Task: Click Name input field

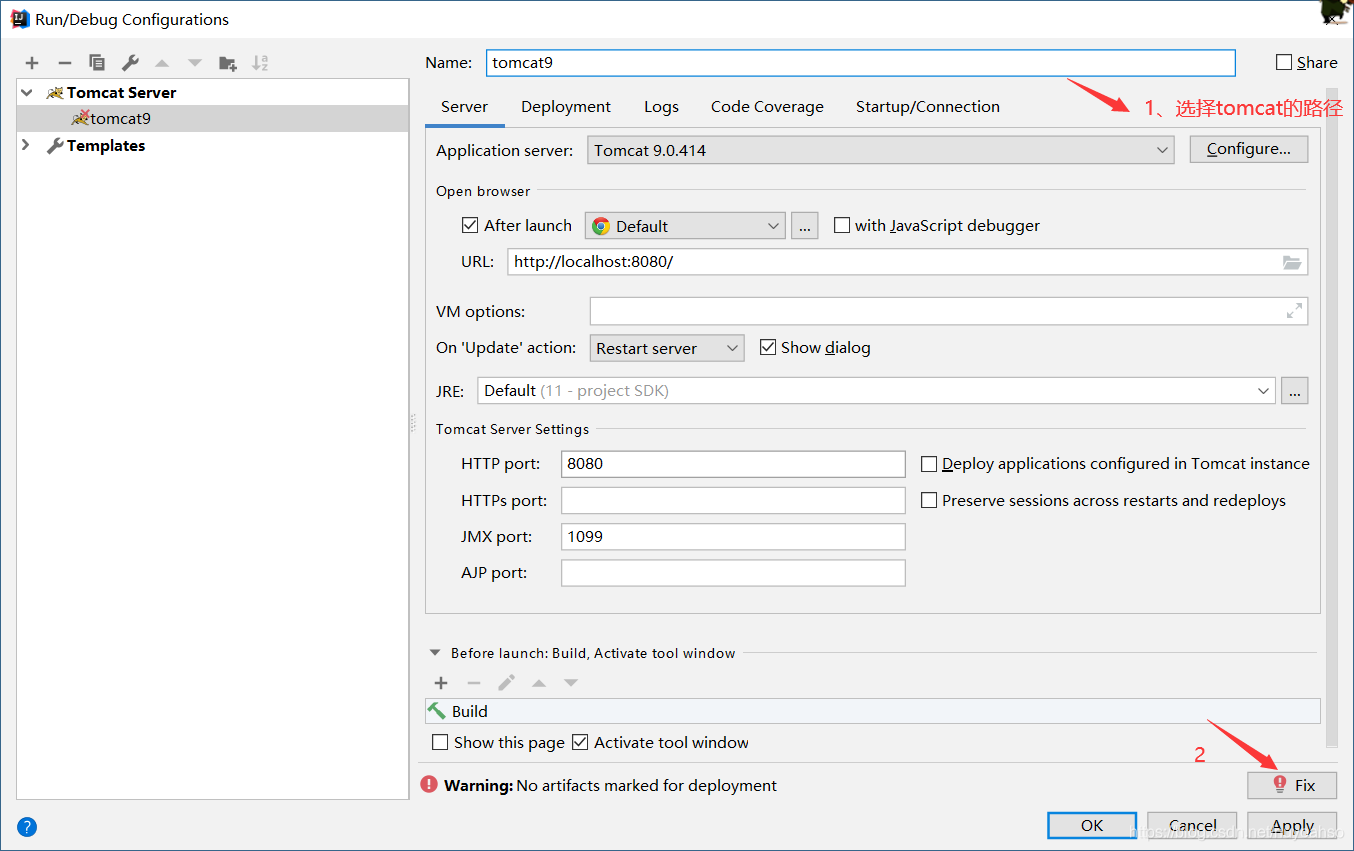Action: 861,62
